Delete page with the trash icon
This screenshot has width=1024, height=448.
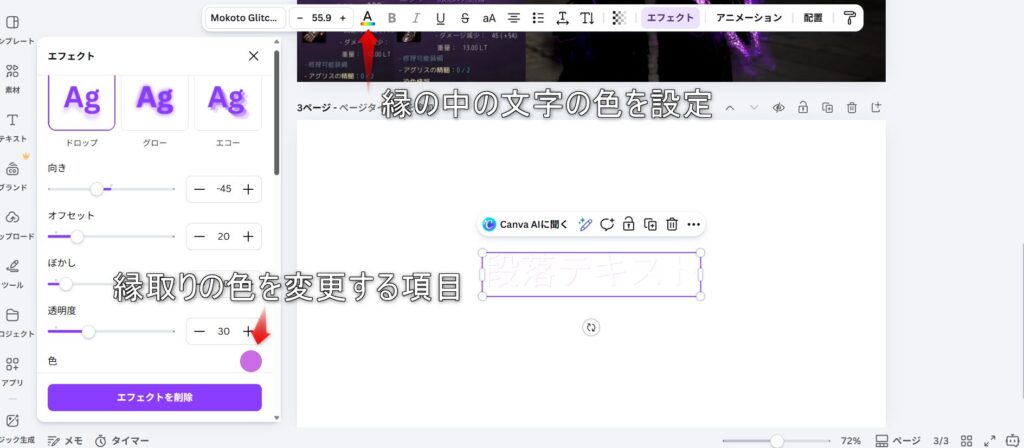coord(852,108)
